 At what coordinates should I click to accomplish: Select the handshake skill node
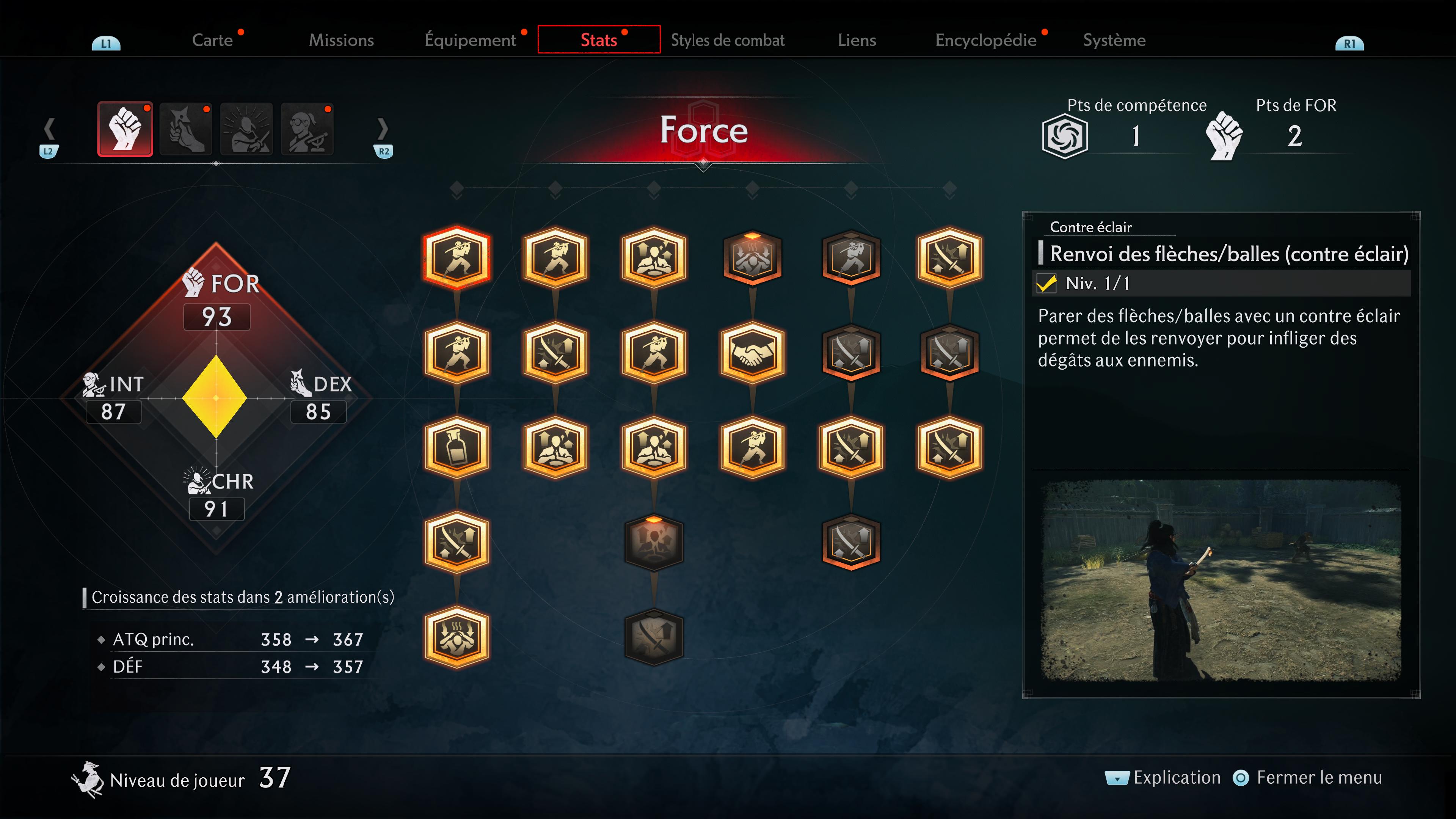coord(752,353)
